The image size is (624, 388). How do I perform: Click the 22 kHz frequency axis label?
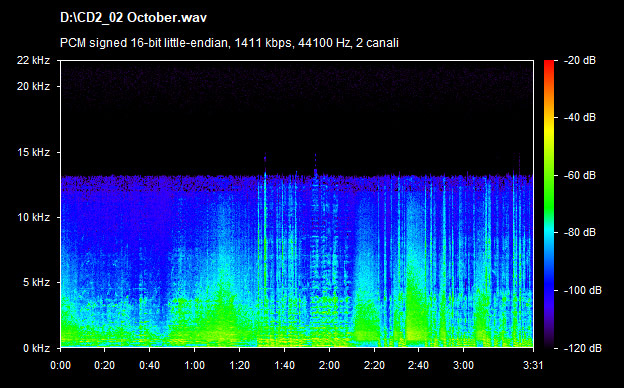(x=33, y=60)
